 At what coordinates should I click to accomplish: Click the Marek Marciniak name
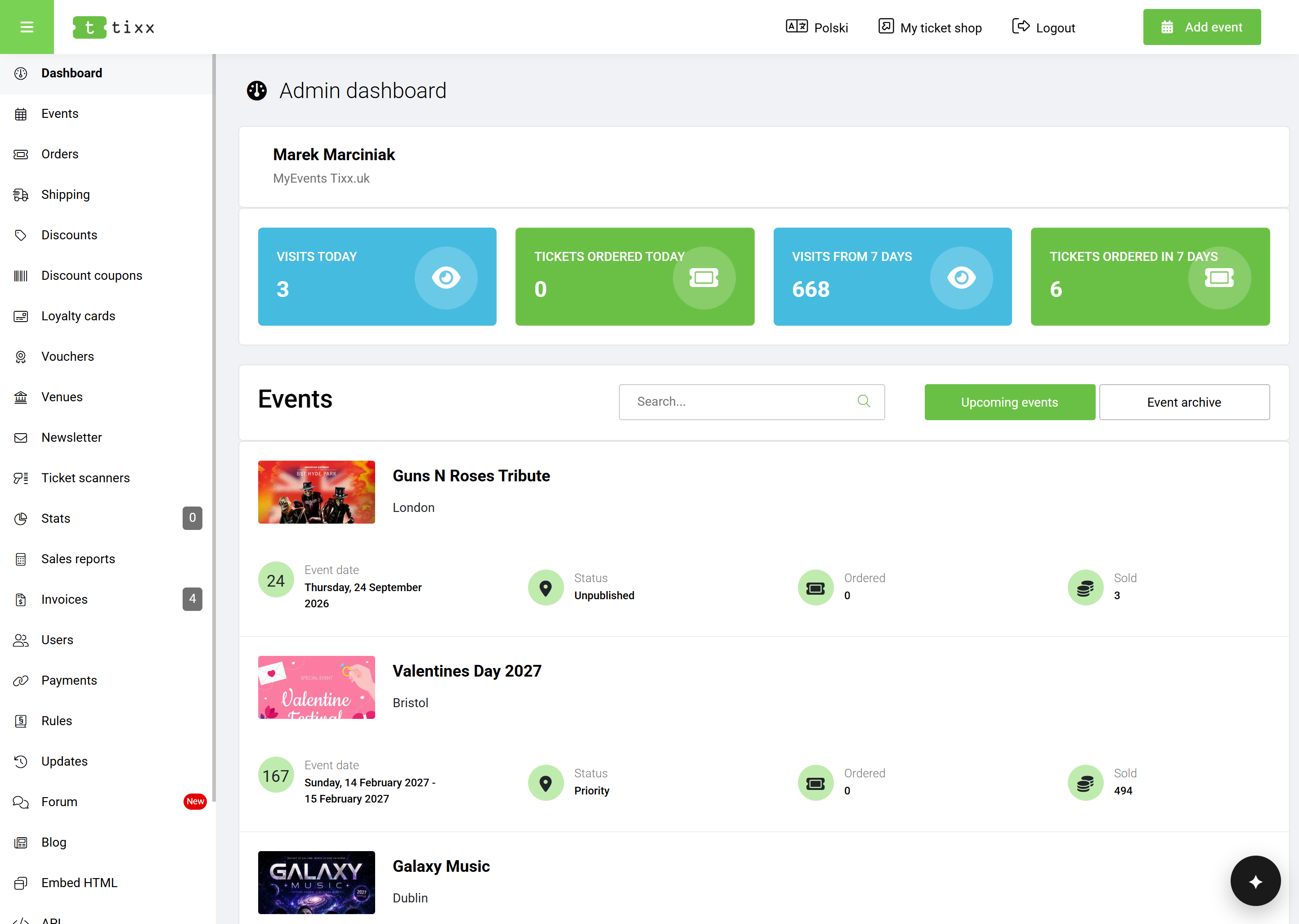point(334,155)
